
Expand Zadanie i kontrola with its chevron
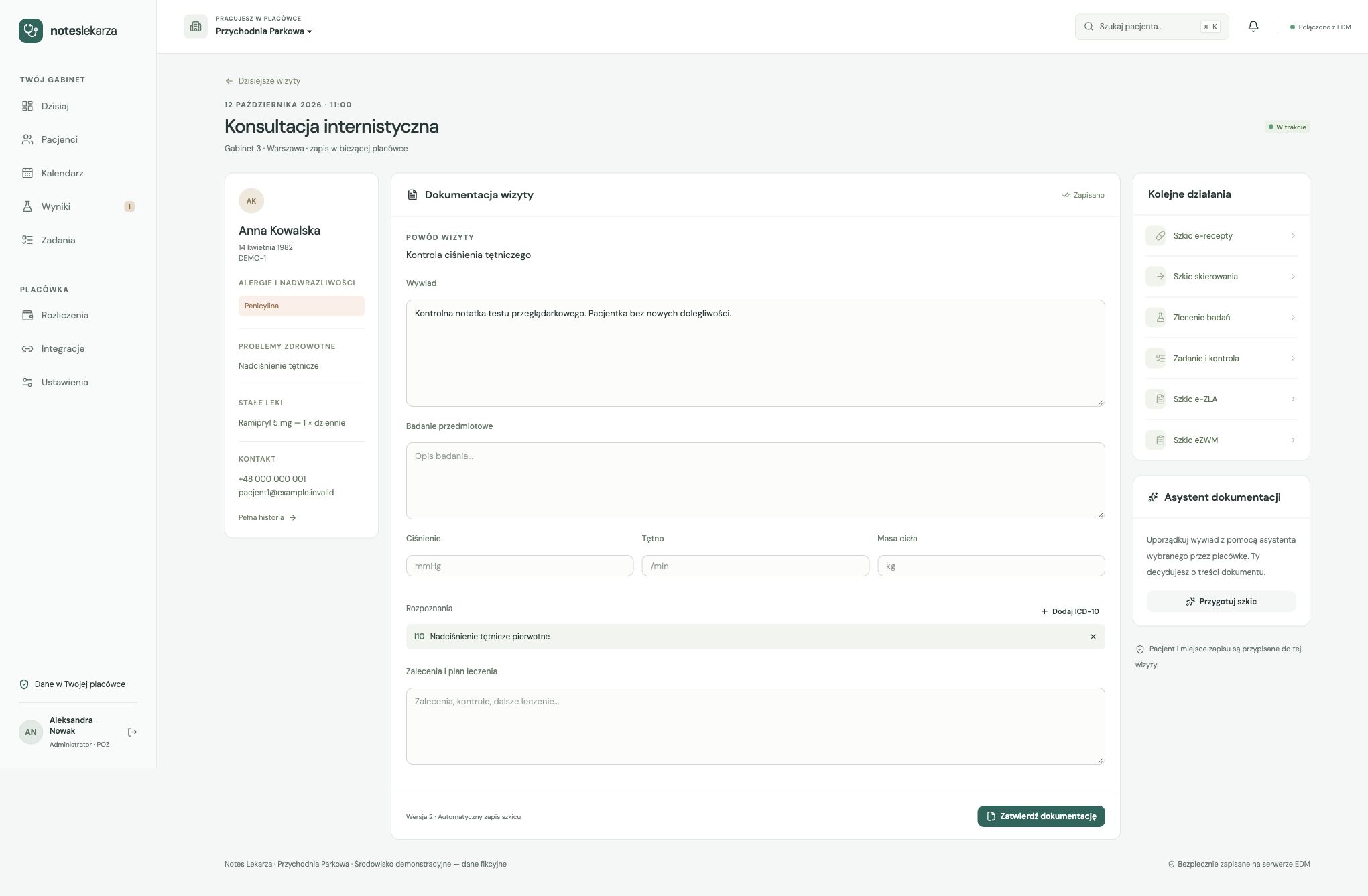click(1293, 359)
